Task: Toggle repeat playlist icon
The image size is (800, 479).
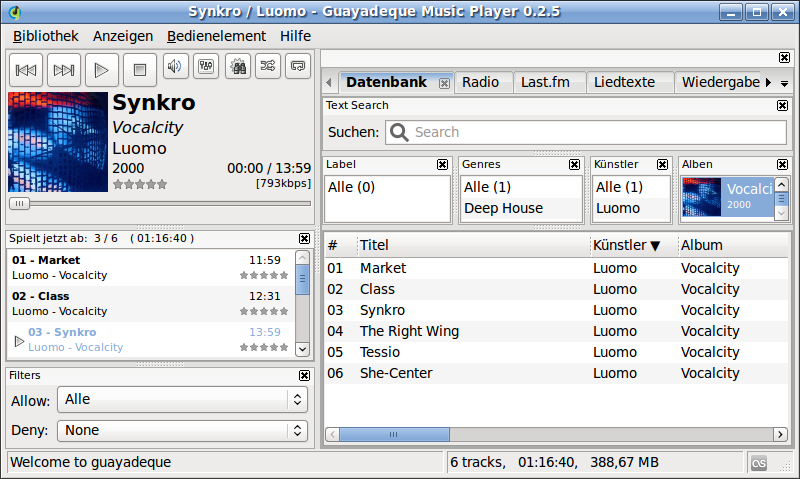Action: [x=298, y=66]
